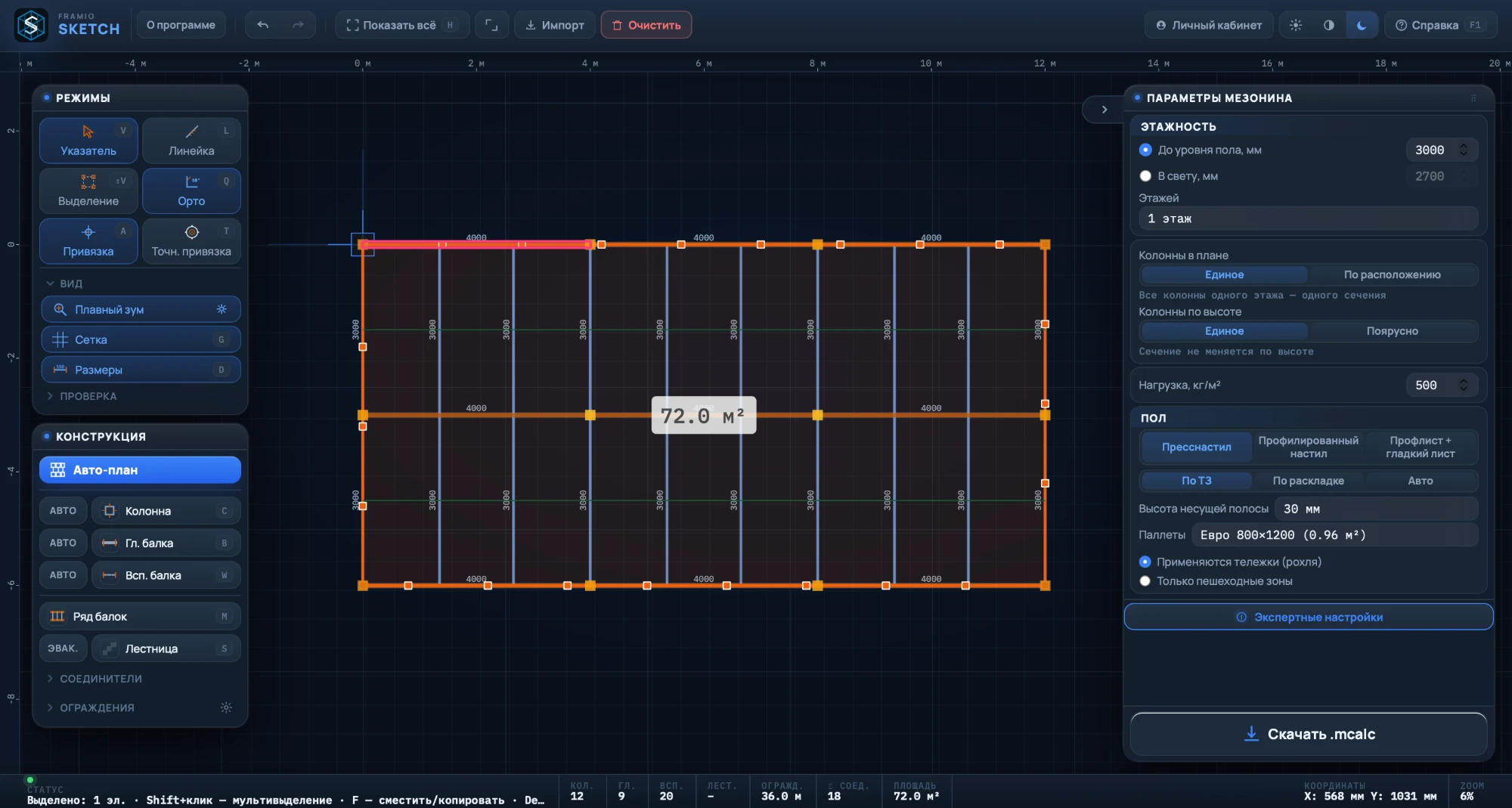Open the Импорт dialog
This screenshot has width=1512, height=808.
click(555, 25)
